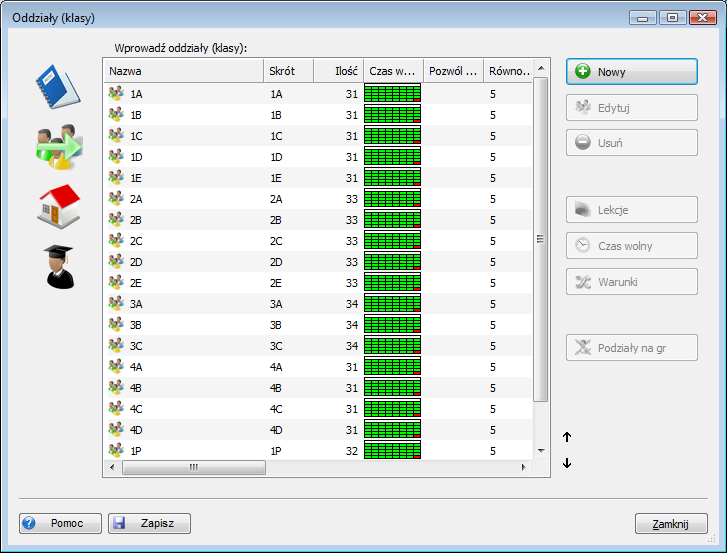Click the Ilość value 32 for 1P

point(352,451)
